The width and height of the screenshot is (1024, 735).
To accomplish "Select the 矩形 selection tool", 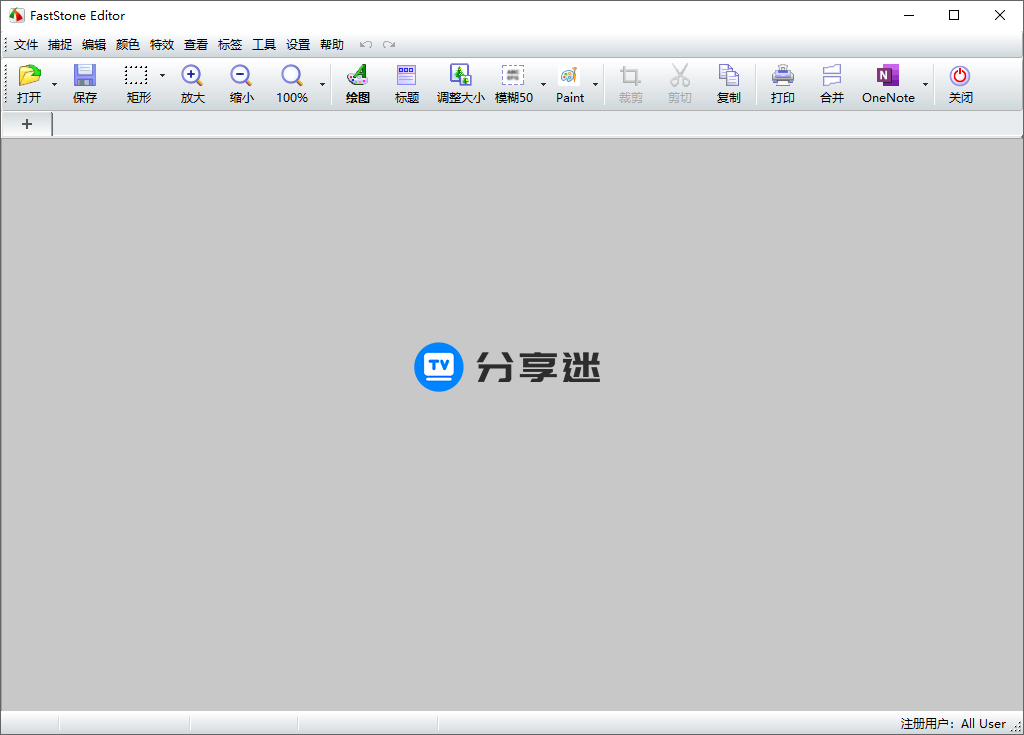I will tap(137, 83).
